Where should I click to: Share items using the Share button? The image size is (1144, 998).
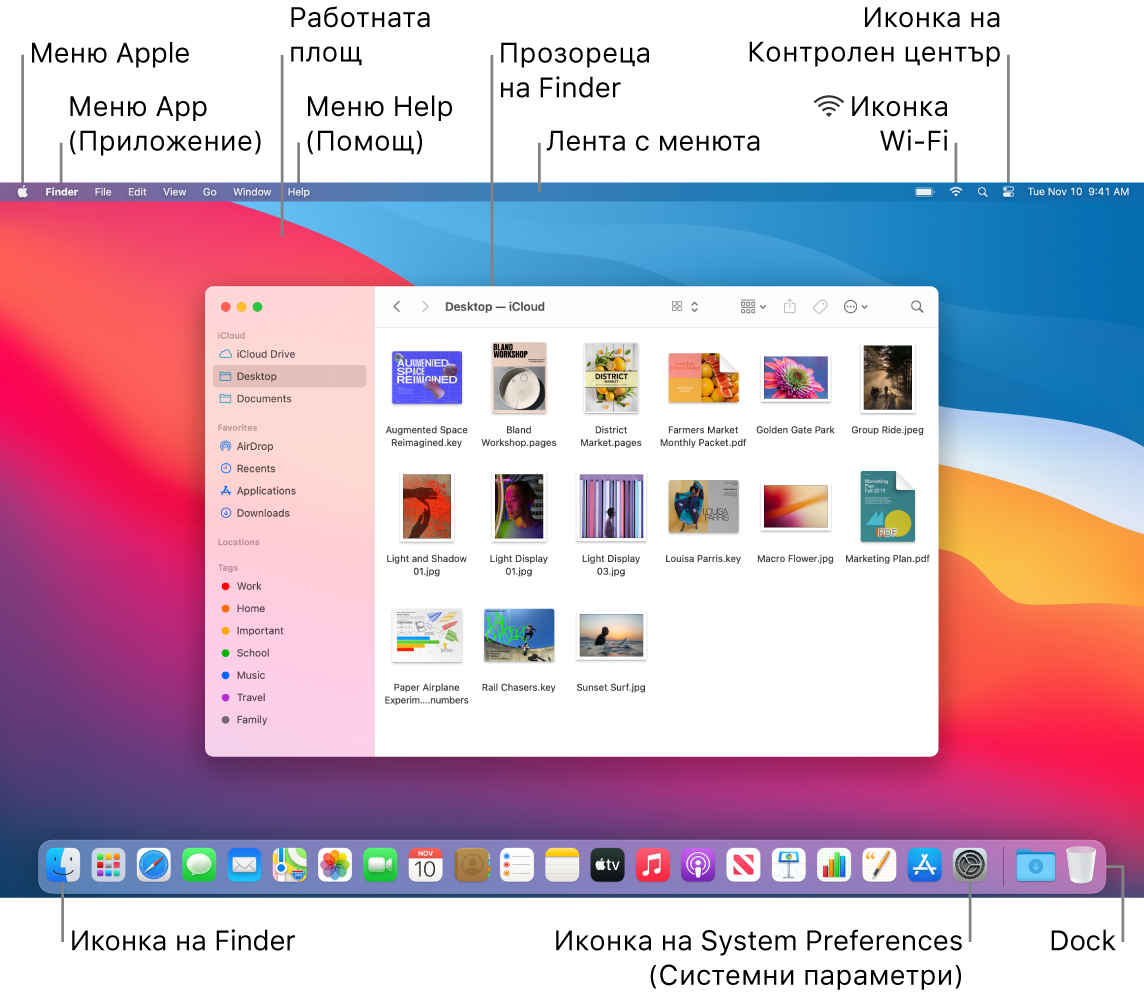click(x=789, y=306)
